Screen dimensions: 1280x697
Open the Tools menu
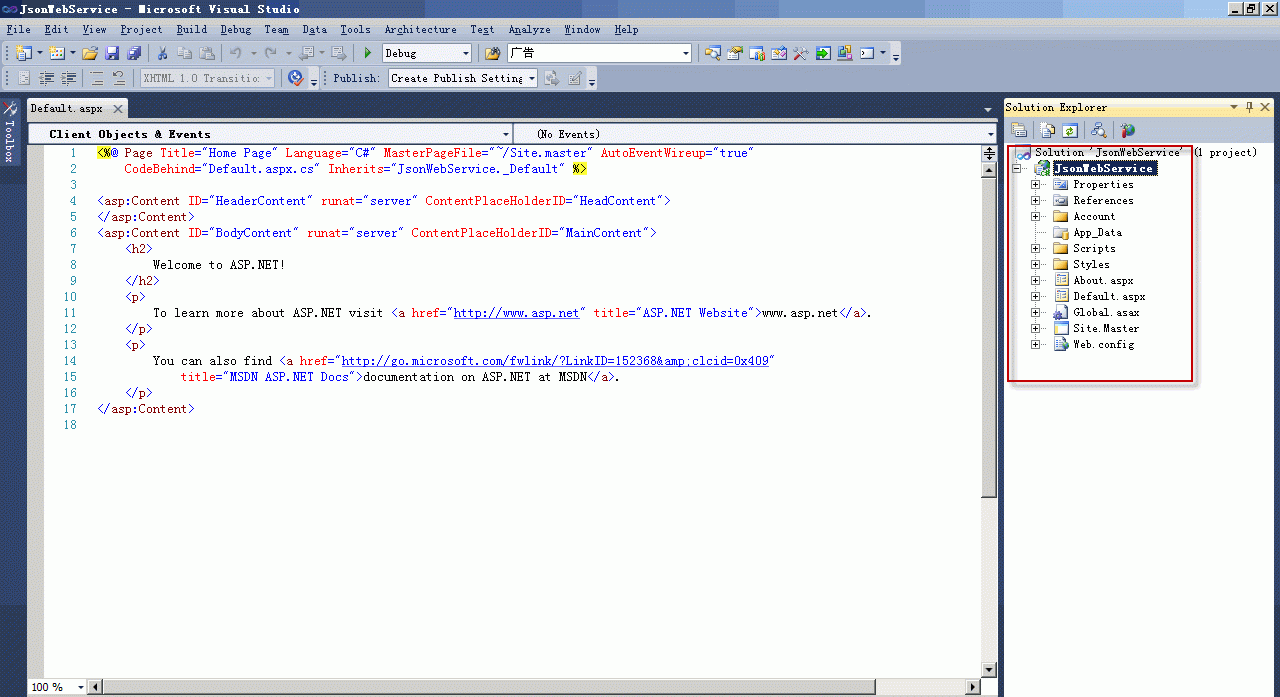(x=355, y=29)
